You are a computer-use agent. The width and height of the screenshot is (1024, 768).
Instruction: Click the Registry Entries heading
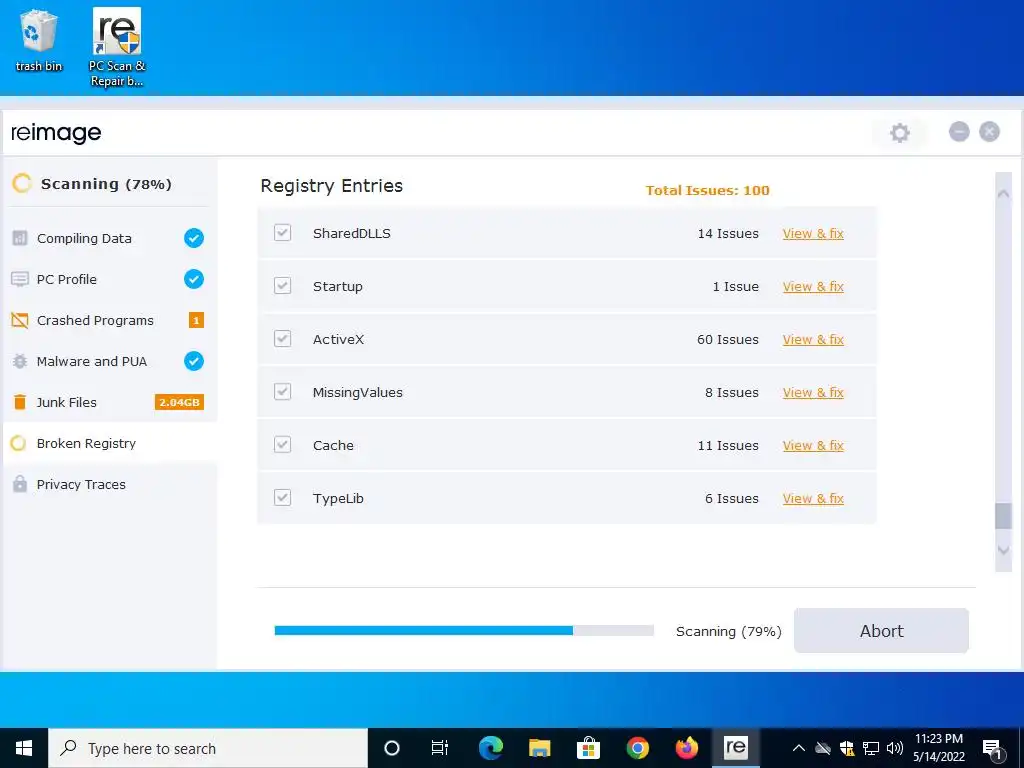point(332,185)
